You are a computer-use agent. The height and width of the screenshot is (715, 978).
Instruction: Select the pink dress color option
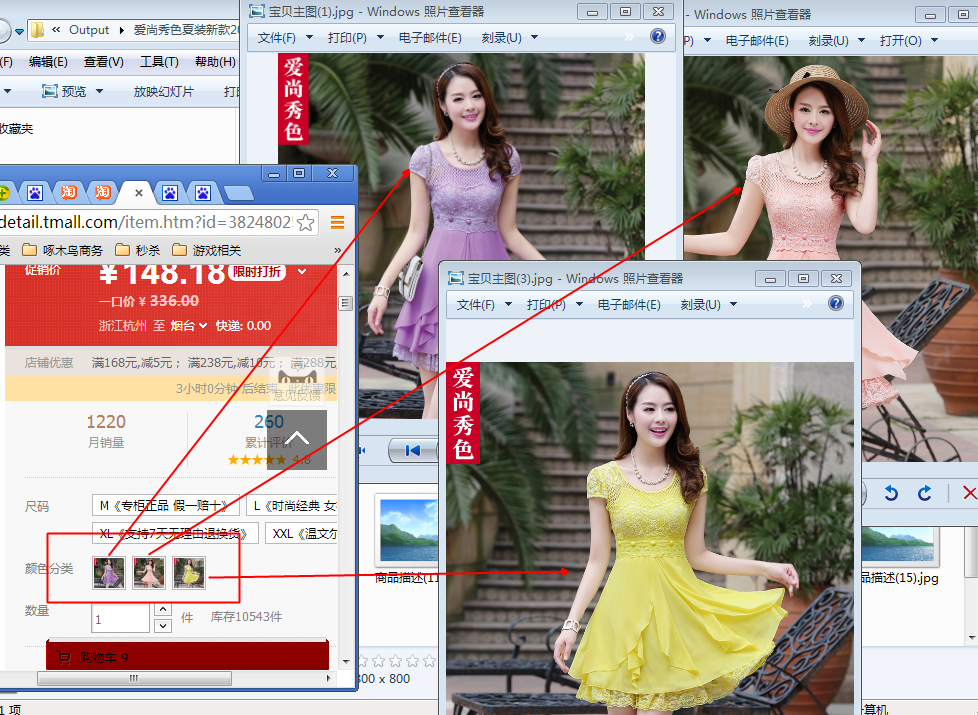pos(149,573)
